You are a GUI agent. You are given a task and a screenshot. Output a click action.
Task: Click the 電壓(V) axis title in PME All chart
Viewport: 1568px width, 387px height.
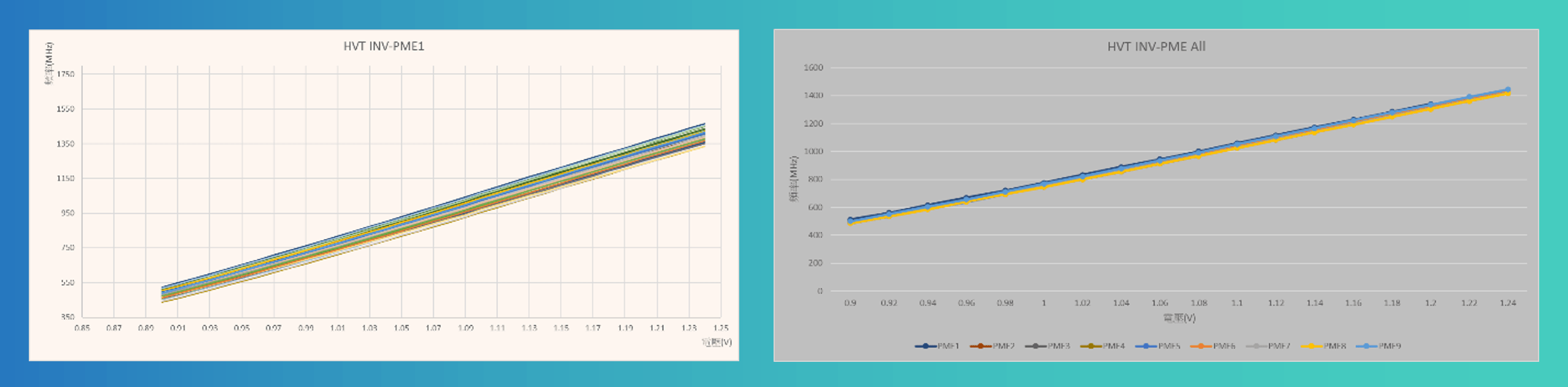(x=1179, y=318)
